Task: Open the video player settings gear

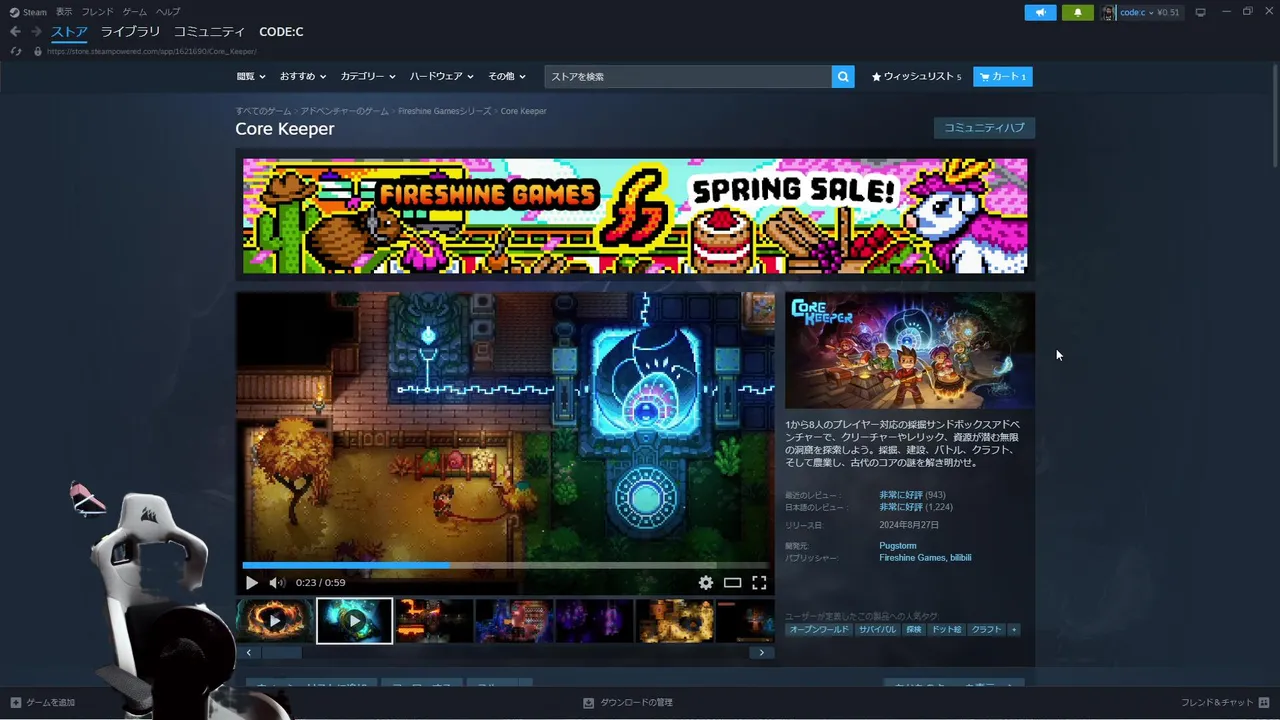Action: (706, 582)
